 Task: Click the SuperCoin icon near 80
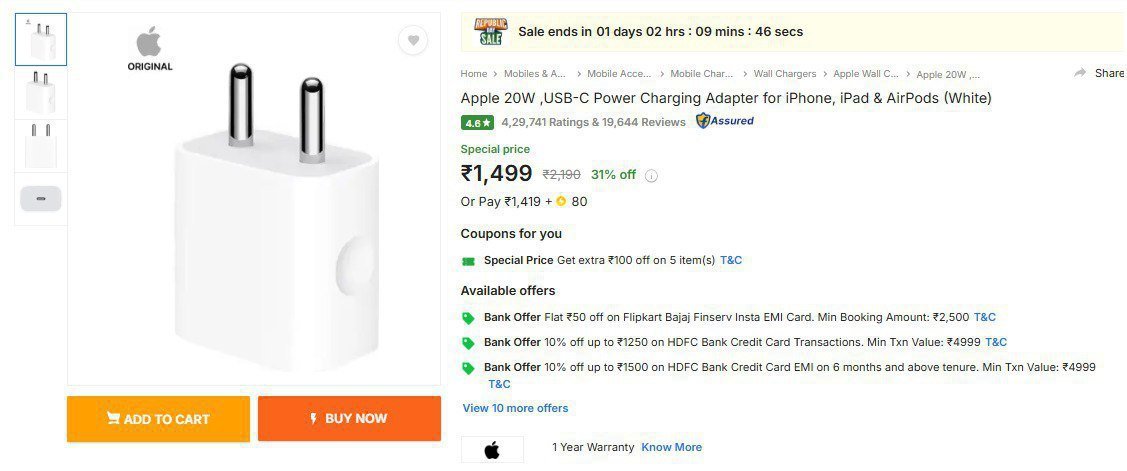[x=561, y=202]
